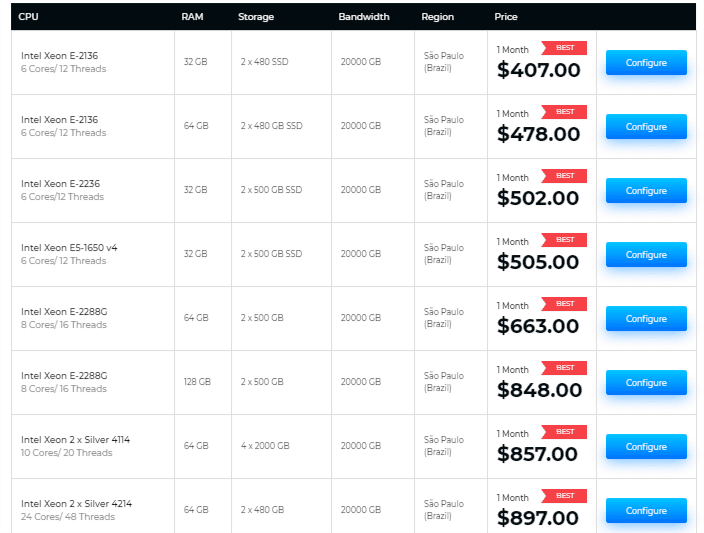Click the BEST badge above $407.00
Viewport: 704px width, 533px height.
[x=564, y=48]
